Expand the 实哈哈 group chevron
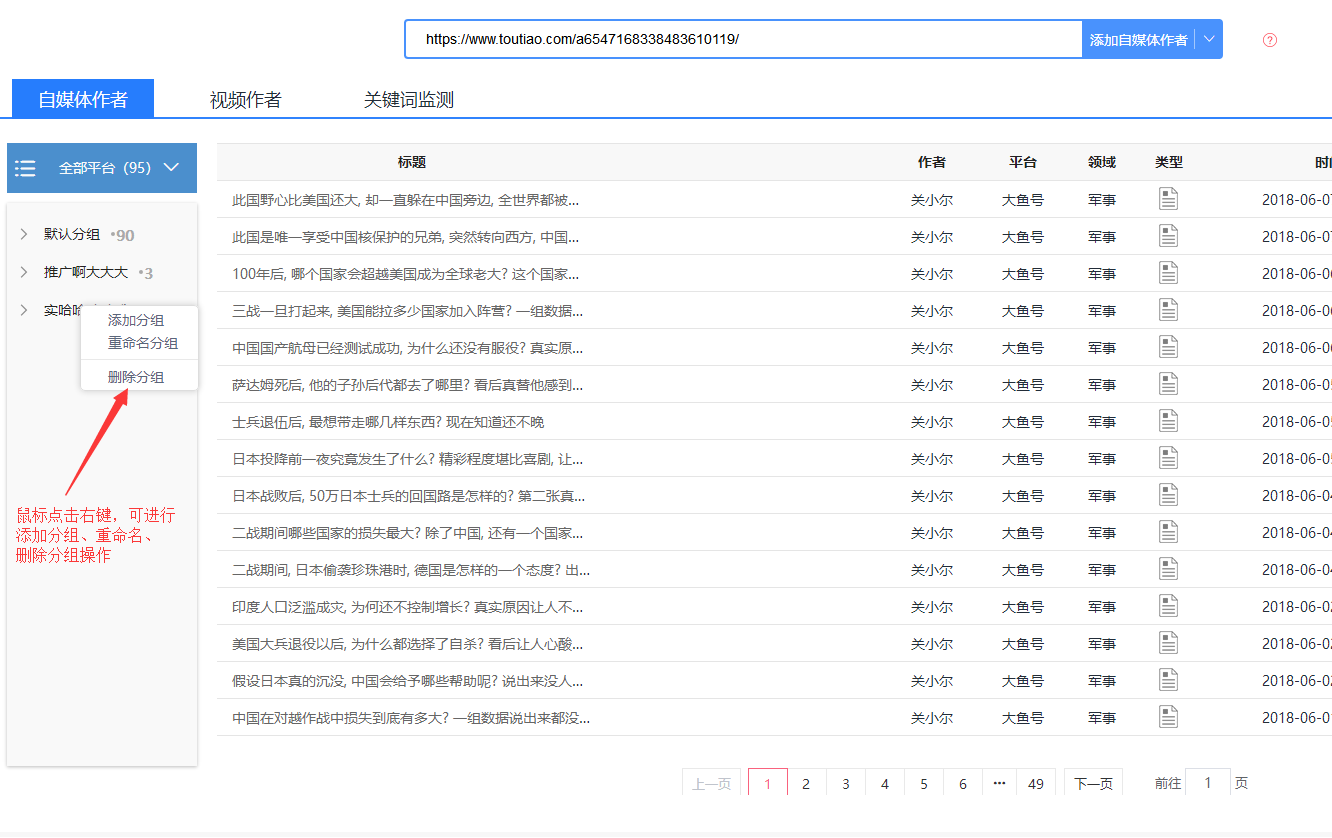This screenshot has height=838, width=1332. (x=24, y=310)
